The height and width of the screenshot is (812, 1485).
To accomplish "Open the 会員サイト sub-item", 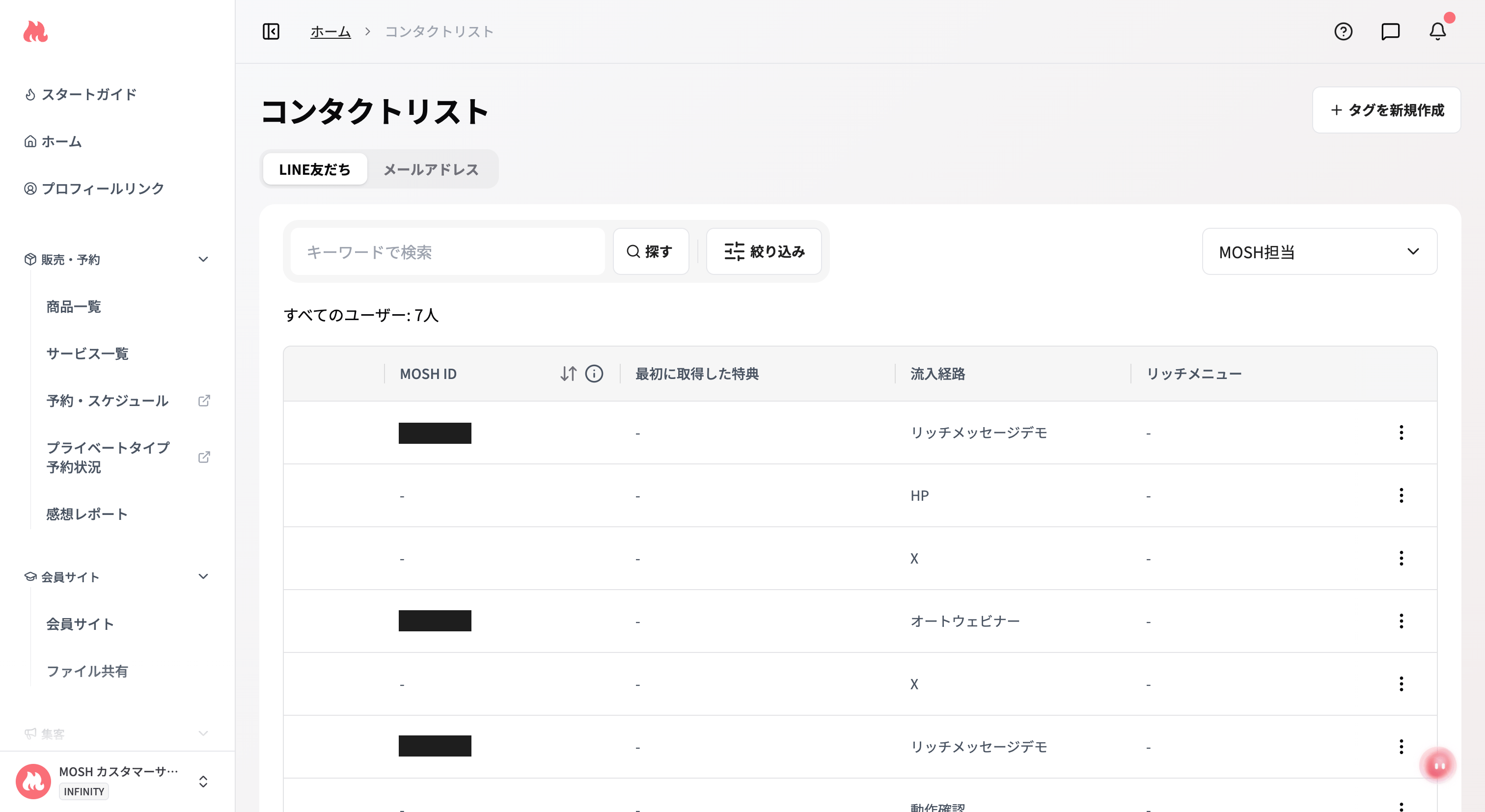I will [x=80, y=624].
